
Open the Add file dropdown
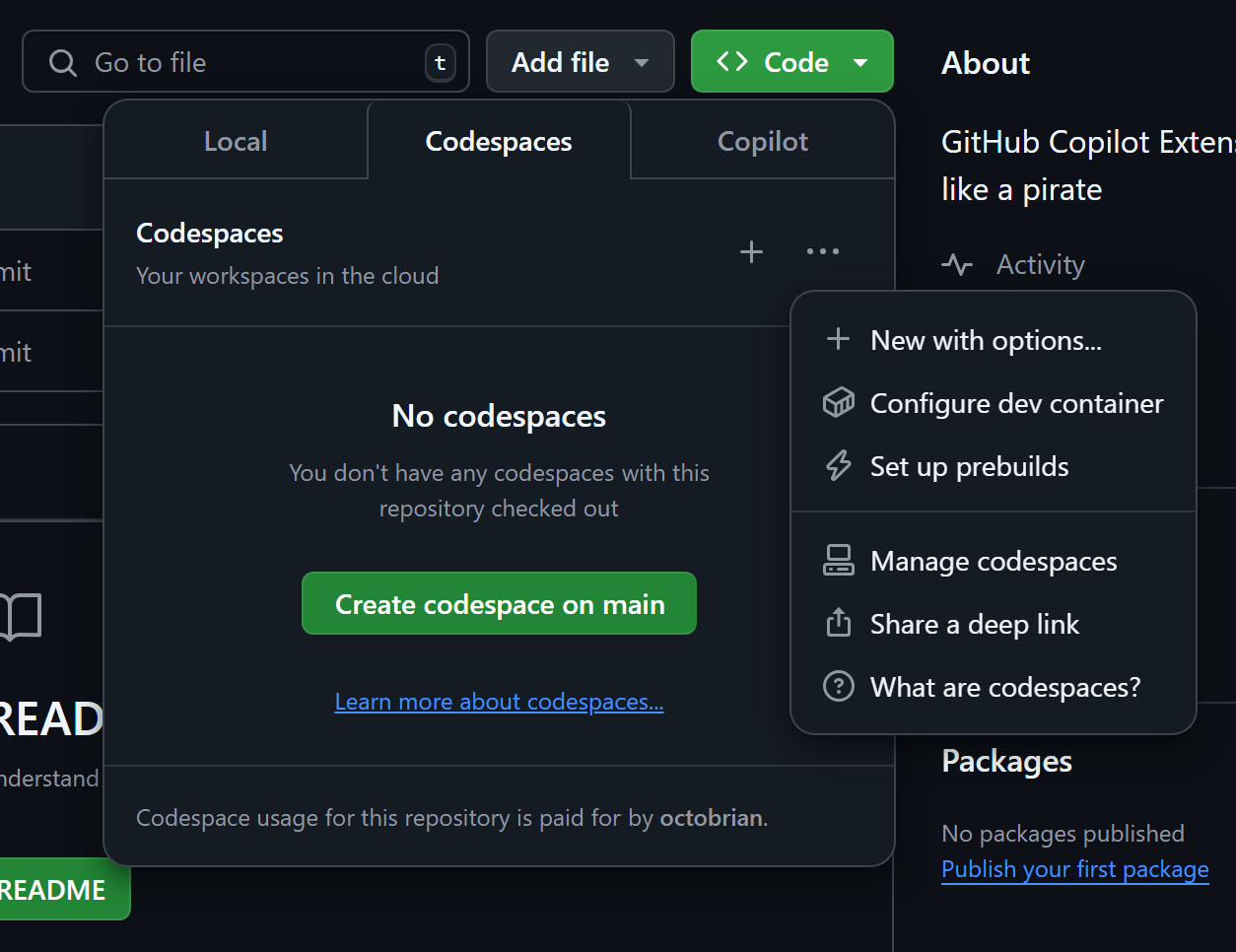click(x=580, y=61)
